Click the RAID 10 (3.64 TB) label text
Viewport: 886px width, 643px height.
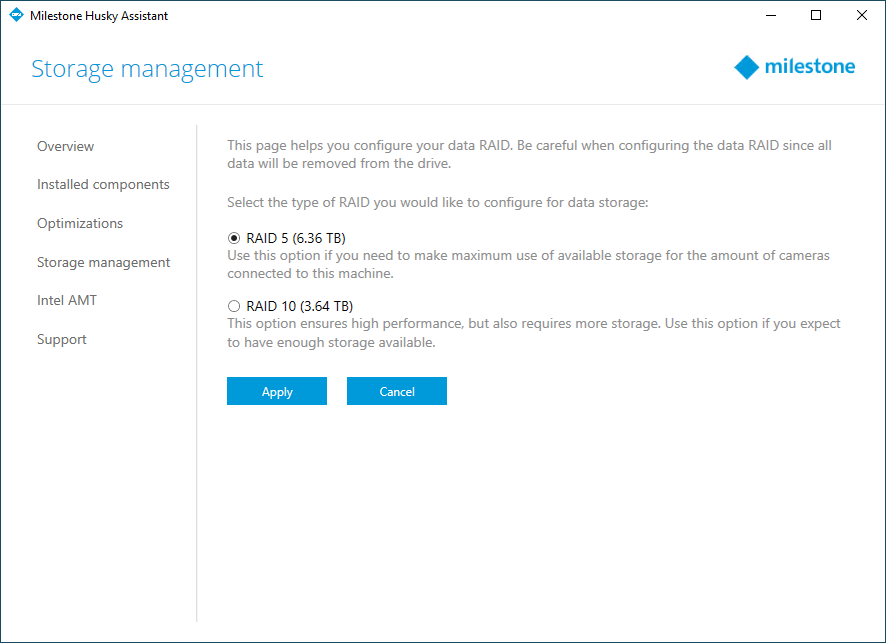[299, 306]
